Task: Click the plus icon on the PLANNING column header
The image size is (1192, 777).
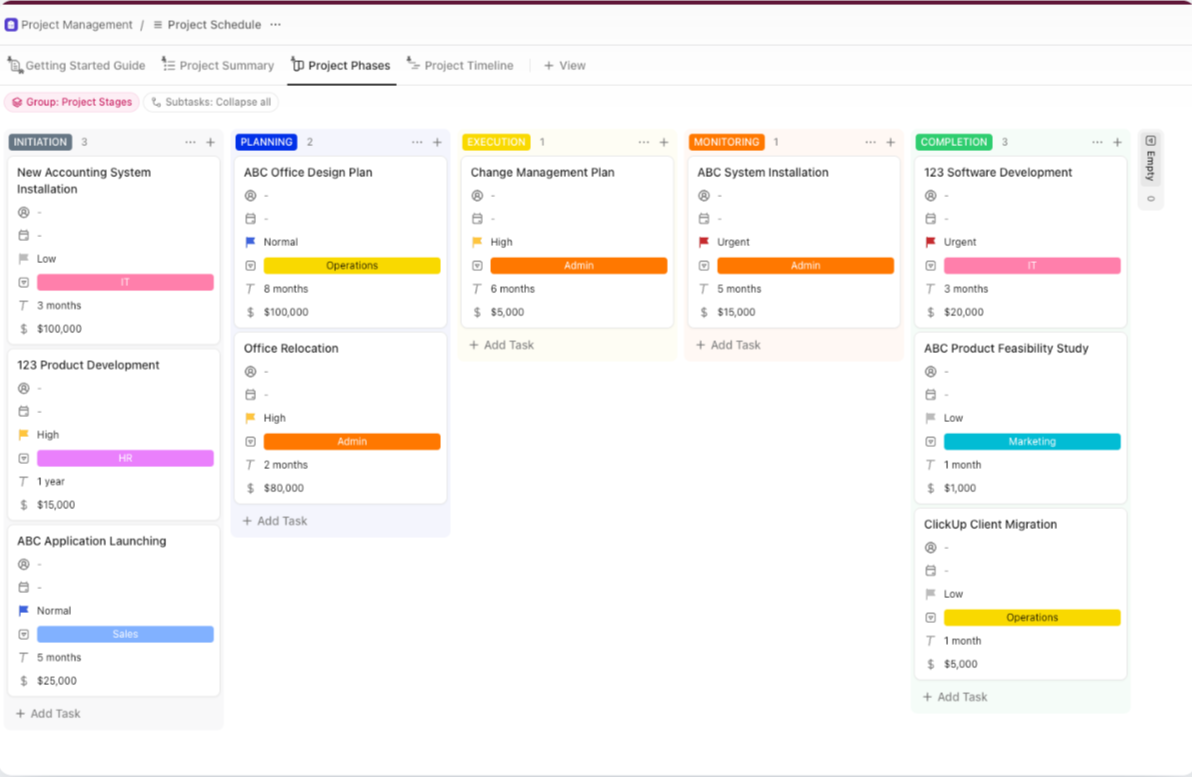Action: [437, 142]
